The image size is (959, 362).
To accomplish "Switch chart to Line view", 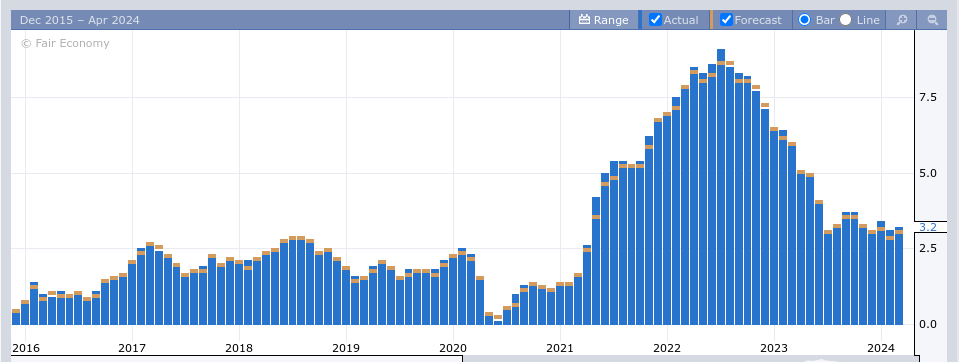I will tap(845, 20).
